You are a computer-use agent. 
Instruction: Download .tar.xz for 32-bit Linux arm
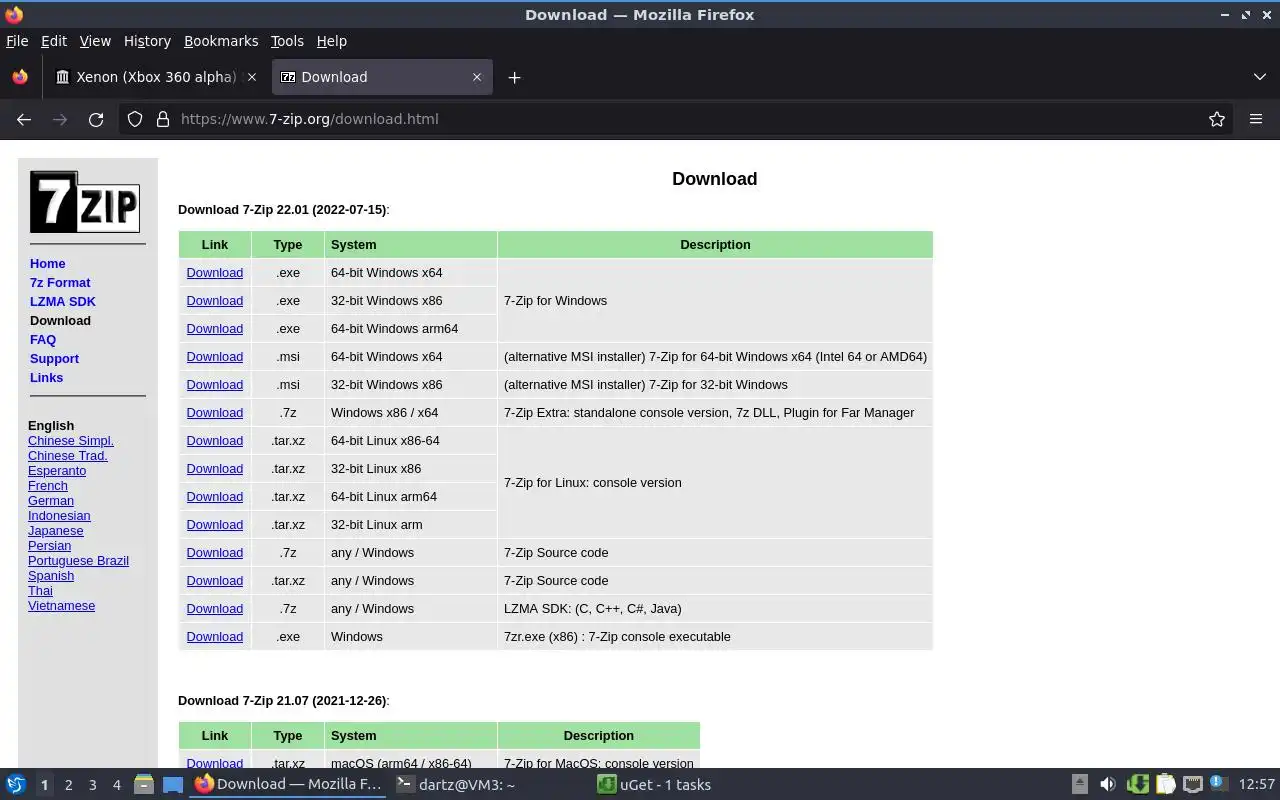coord(214,525)
